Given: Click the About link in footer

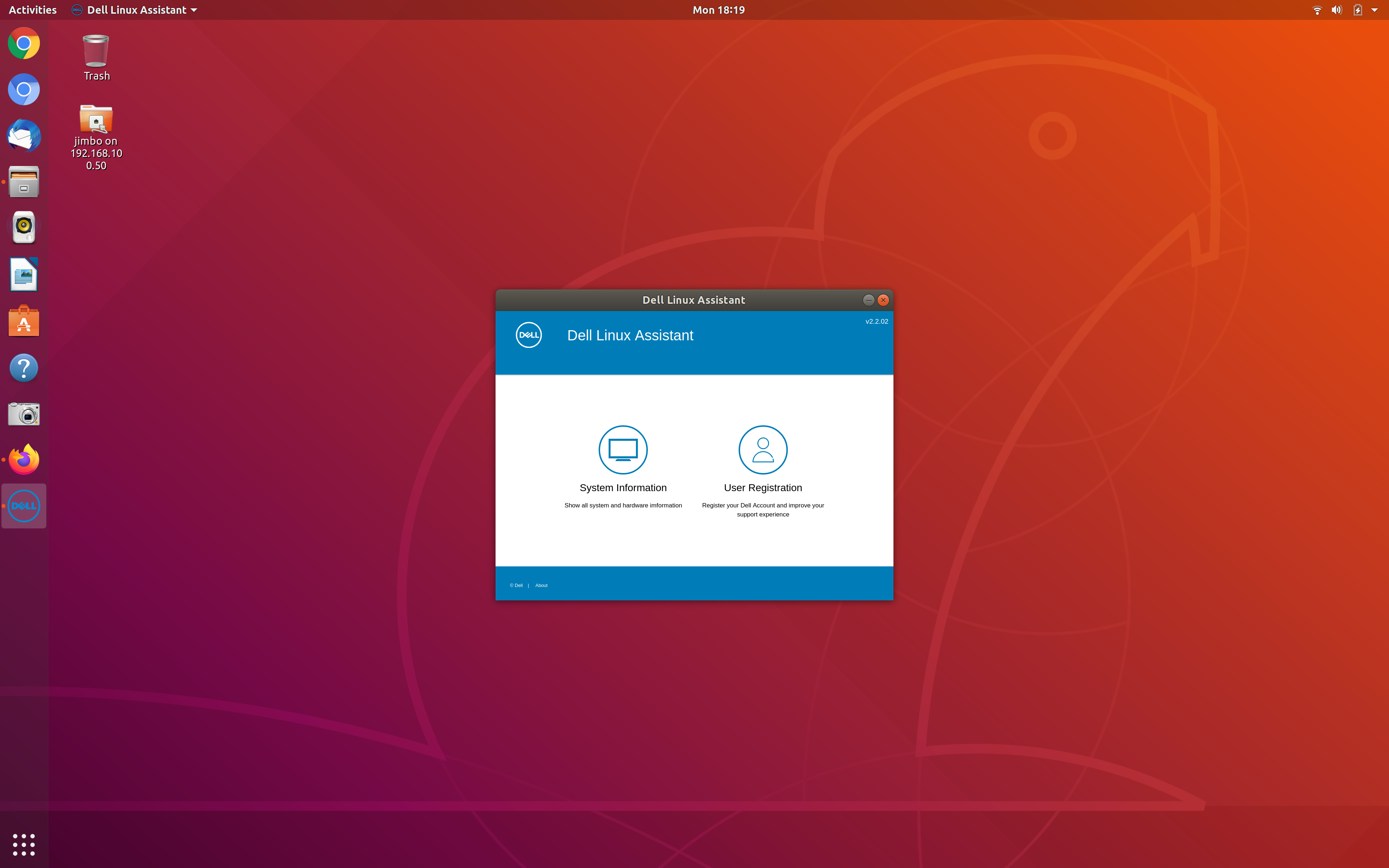Looking at the screenshot, I should (541, 585).
